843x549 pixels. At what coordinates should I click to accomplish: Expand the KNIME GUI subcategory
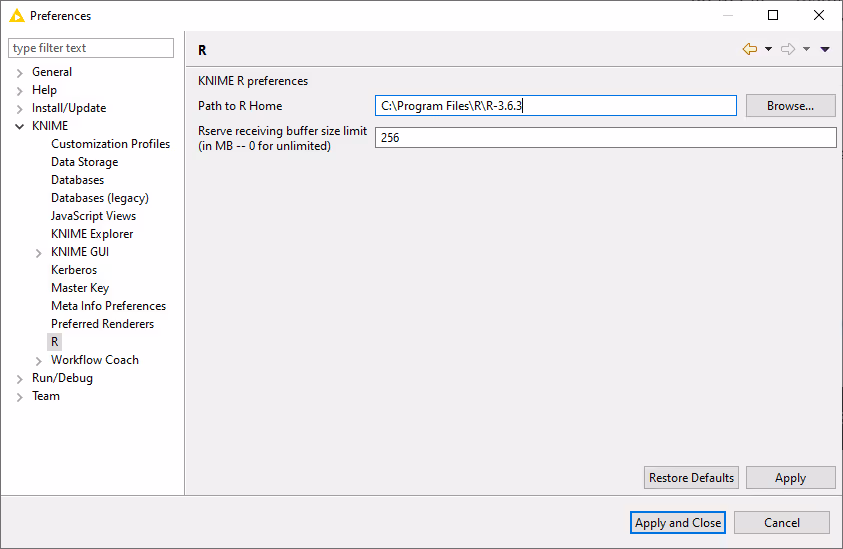(39, 252)
